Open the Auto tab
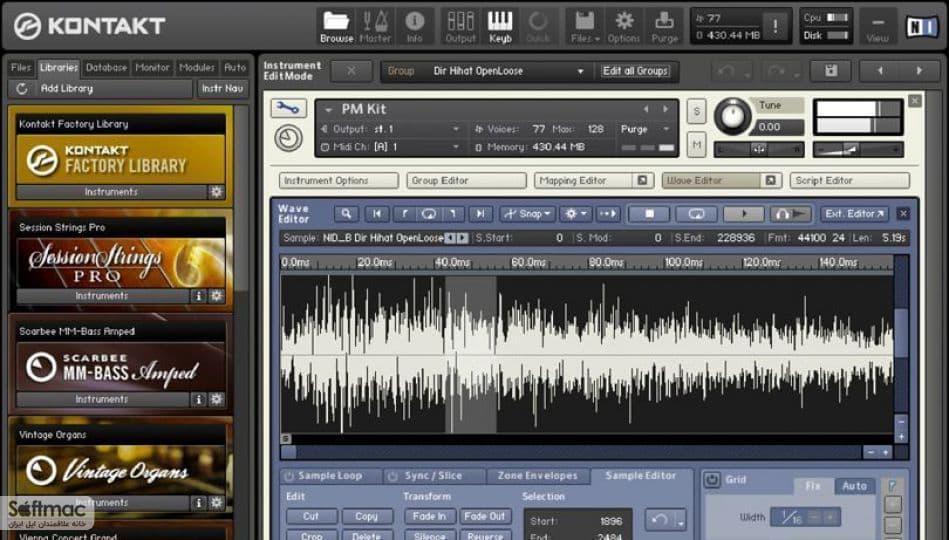The image size is (949, 540). click(235, 67)
